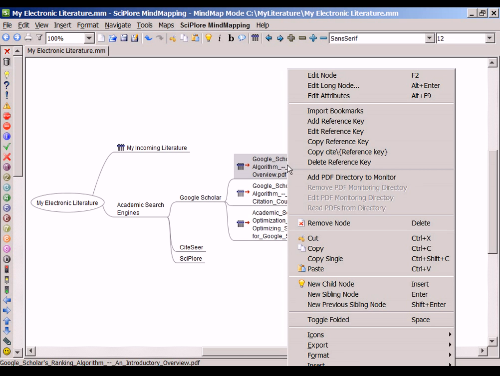501x376 pixels.
Task: Expand the Format submenu in the context menu
Action: tap(371, 355)
